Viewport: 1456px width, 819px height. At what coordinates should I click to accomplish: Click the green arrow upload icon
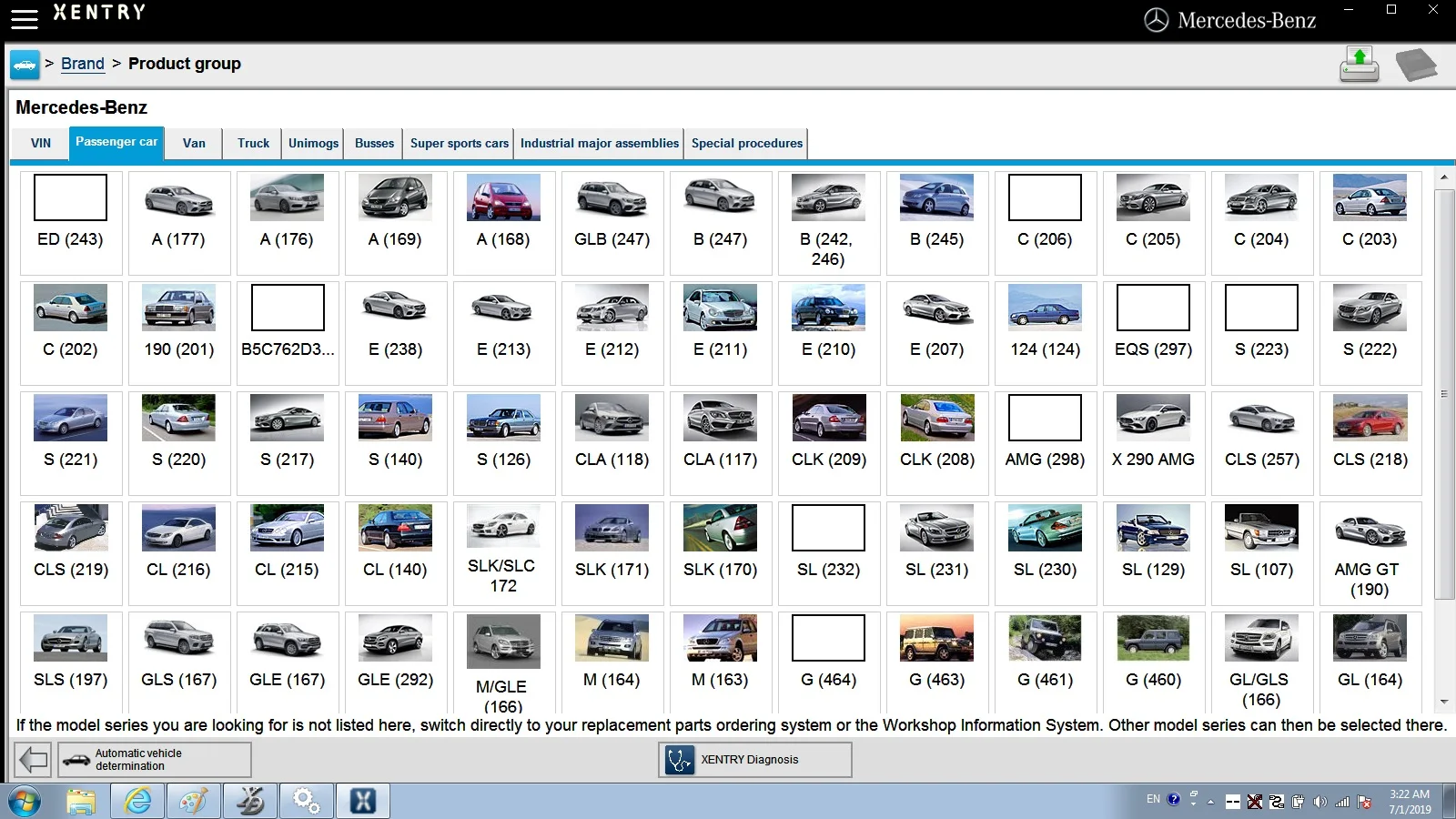pos(1360,65)
